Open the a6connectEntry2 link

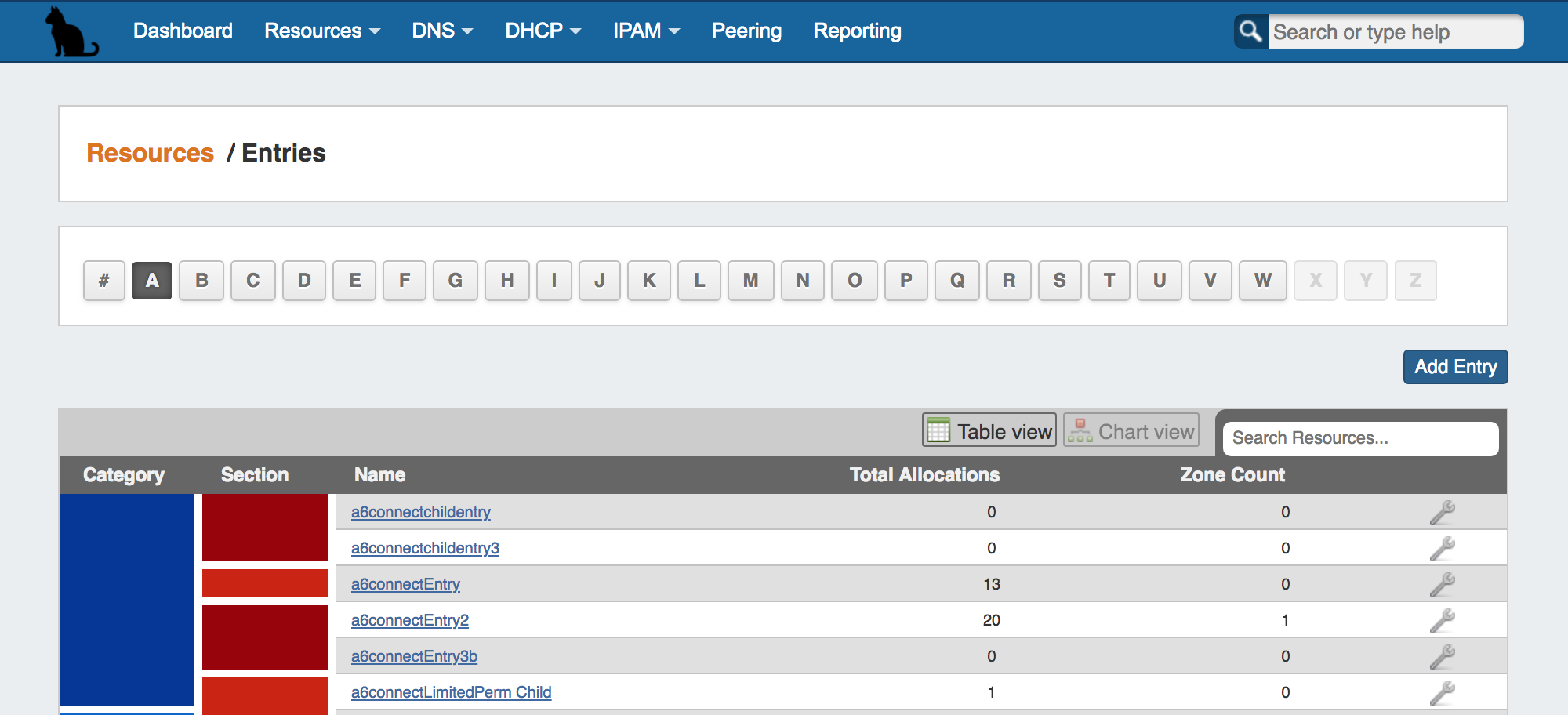coord(409,621)
